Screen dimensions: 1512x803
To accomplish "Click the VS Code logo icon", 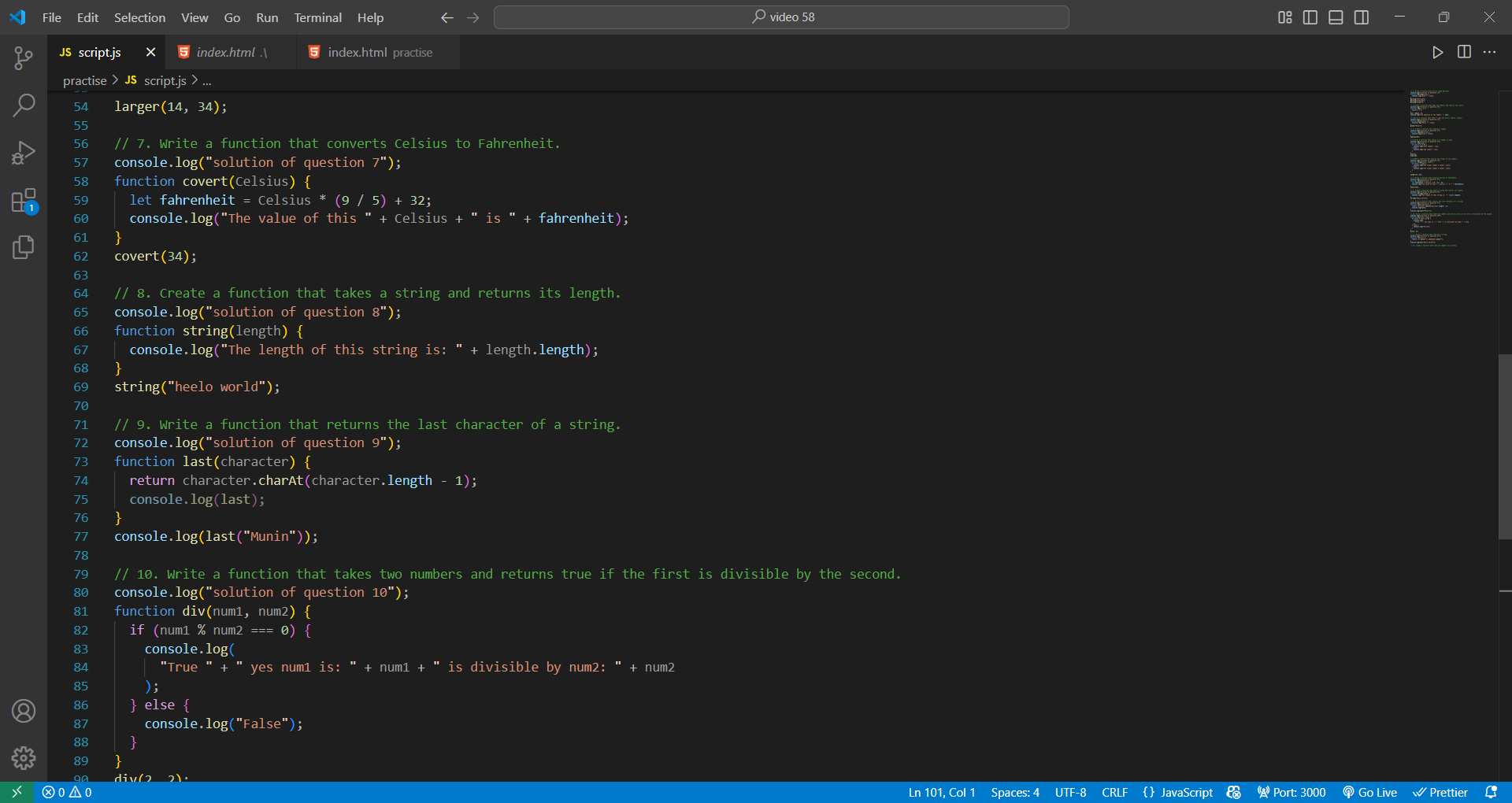I will [17, 17].
